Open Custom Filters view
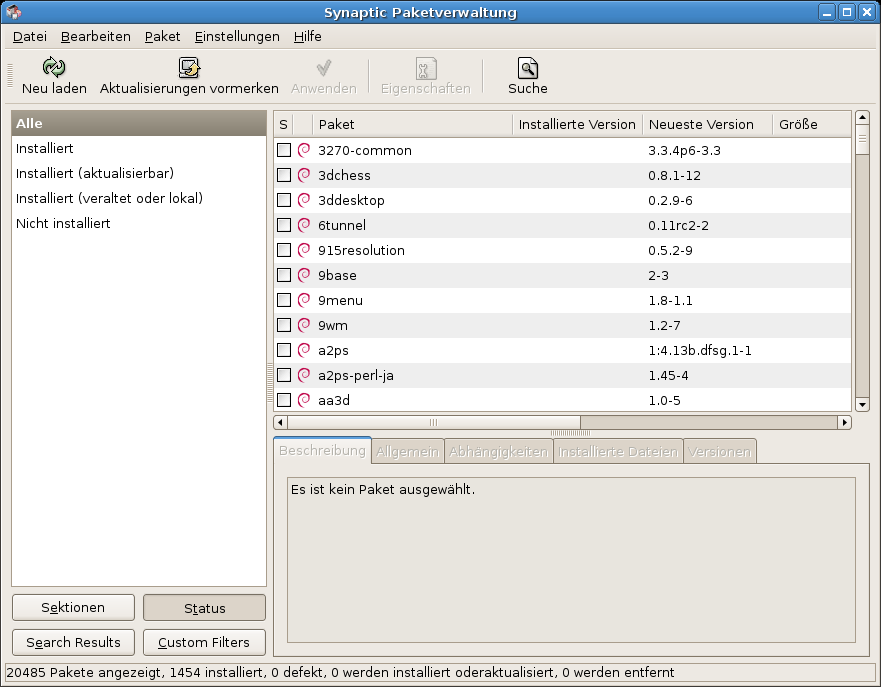This screenshot has height=687, width=881. (x=205, y=642)
